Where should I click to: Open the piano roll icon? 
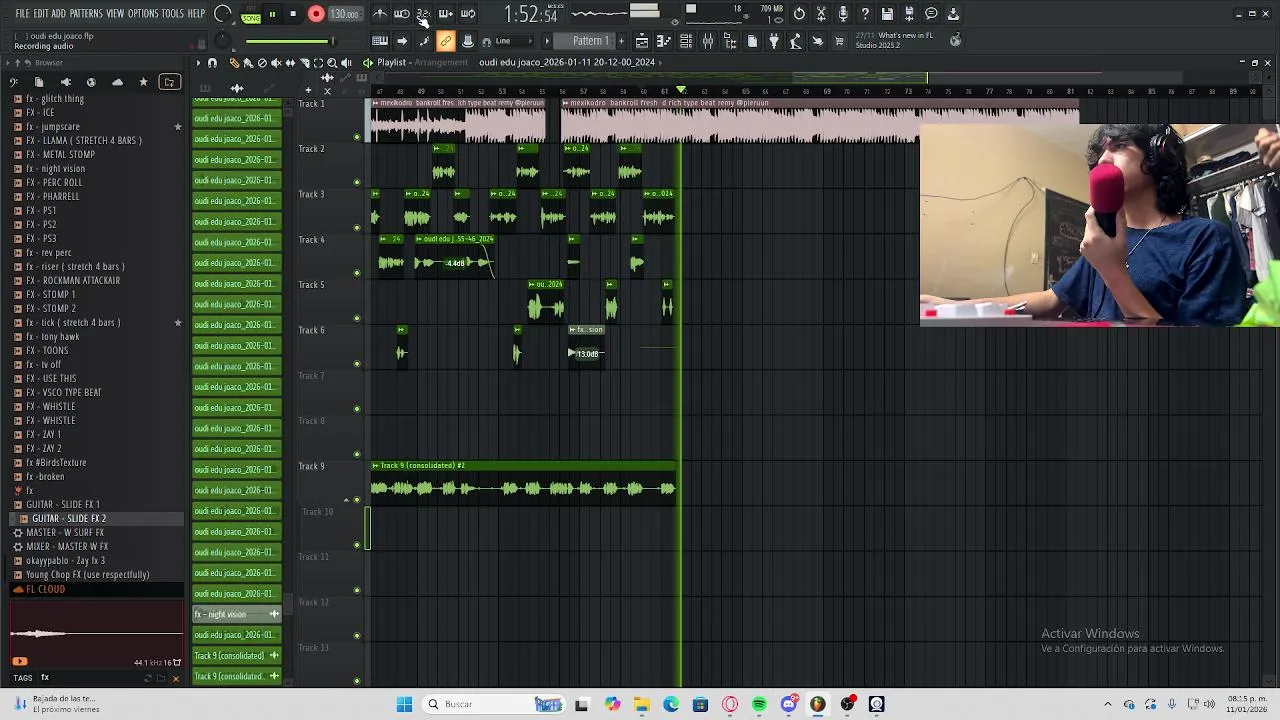click(x=664, y=41)
